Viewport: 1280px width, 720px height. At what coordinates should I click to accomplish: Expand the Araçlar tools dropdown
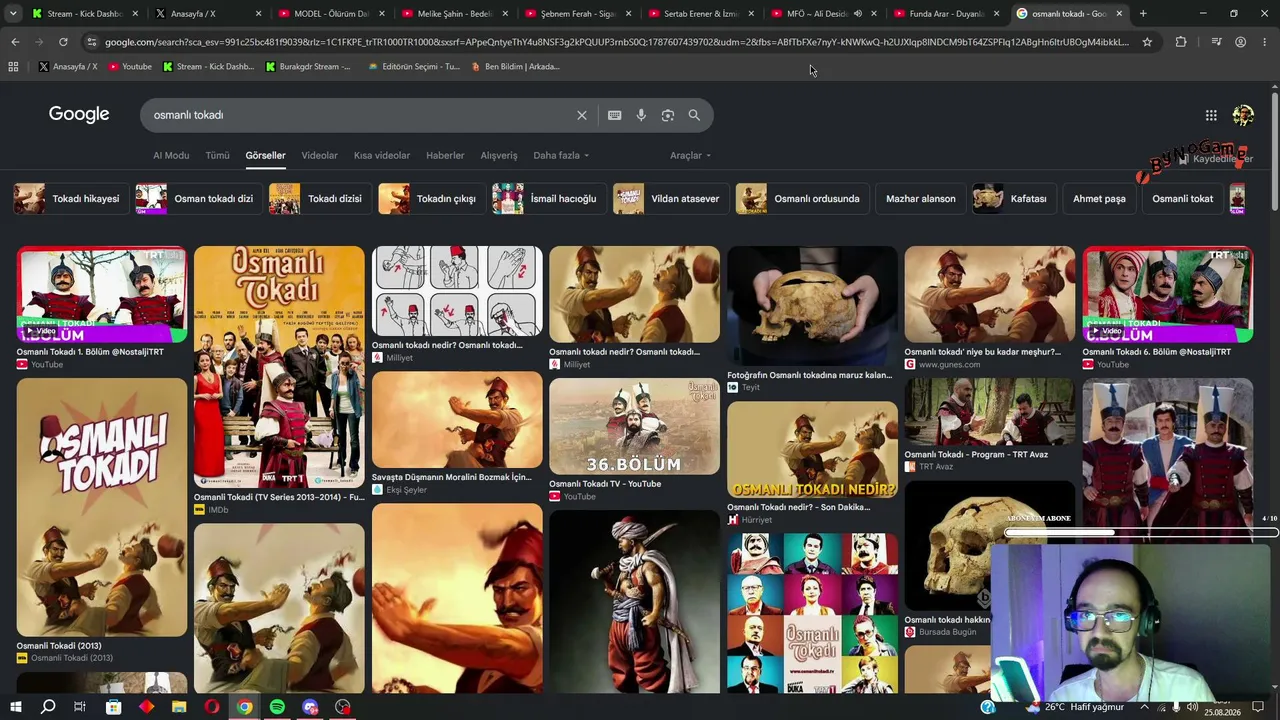[x=691, y=156]
